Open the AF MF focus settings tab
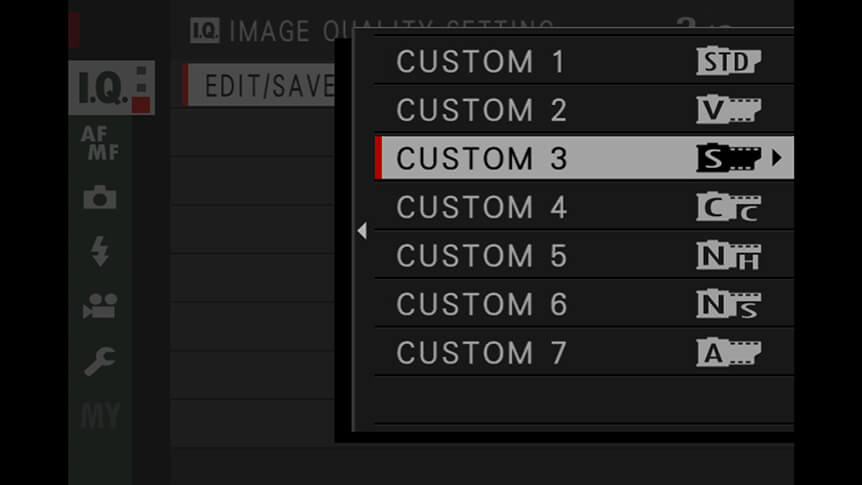Viewport: 862px width, 485px height. [x=100, y=143]
